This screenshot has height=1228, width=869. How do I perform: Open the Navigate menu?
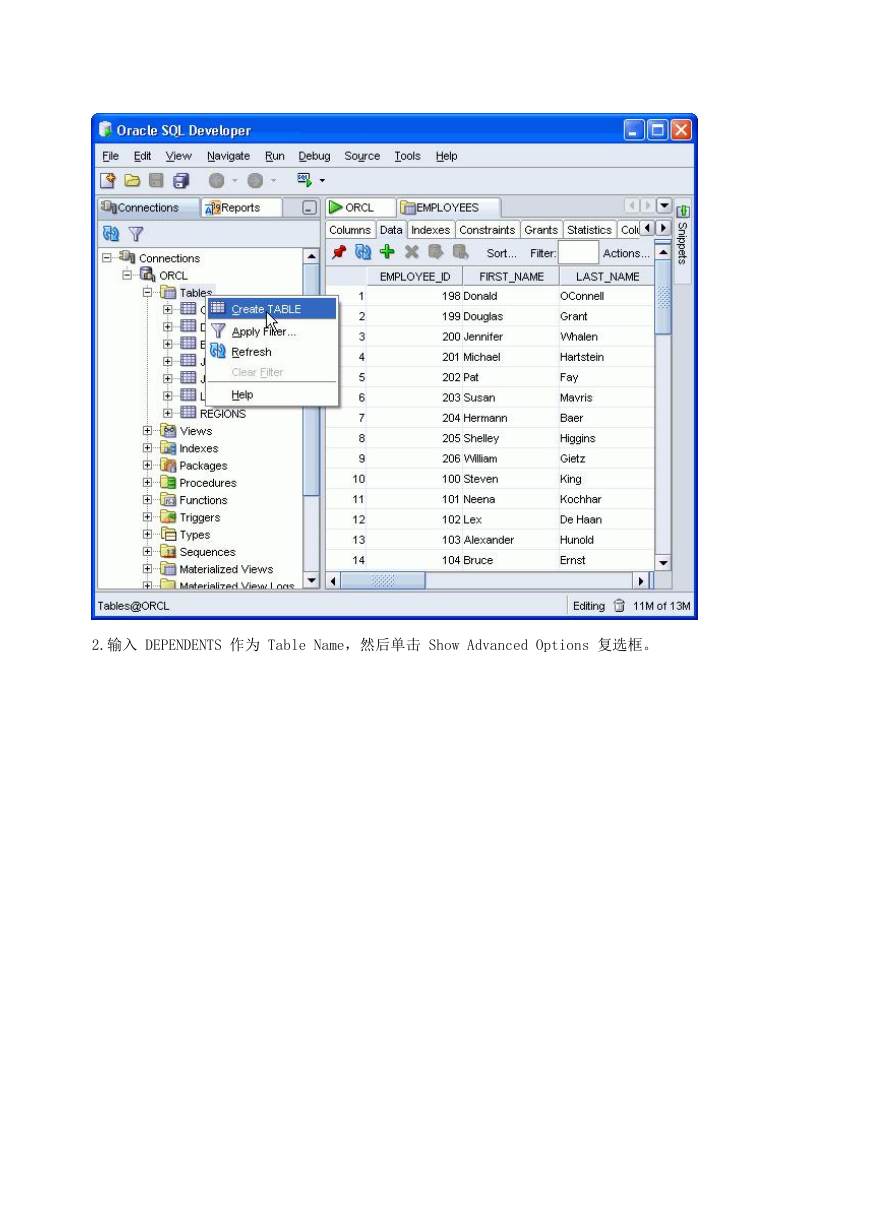[x=229, y=156]
